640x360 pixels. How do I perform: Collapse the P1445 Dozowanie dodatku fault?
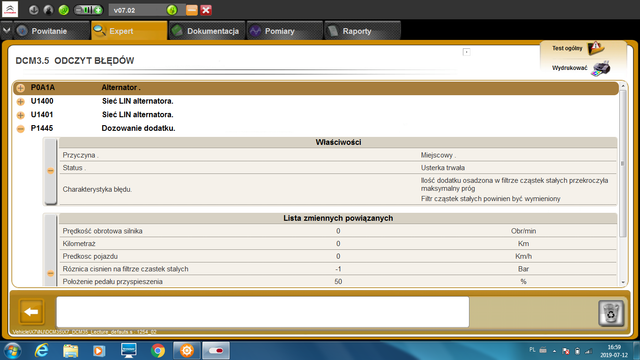pyautogui.click(x=21, y=129)
